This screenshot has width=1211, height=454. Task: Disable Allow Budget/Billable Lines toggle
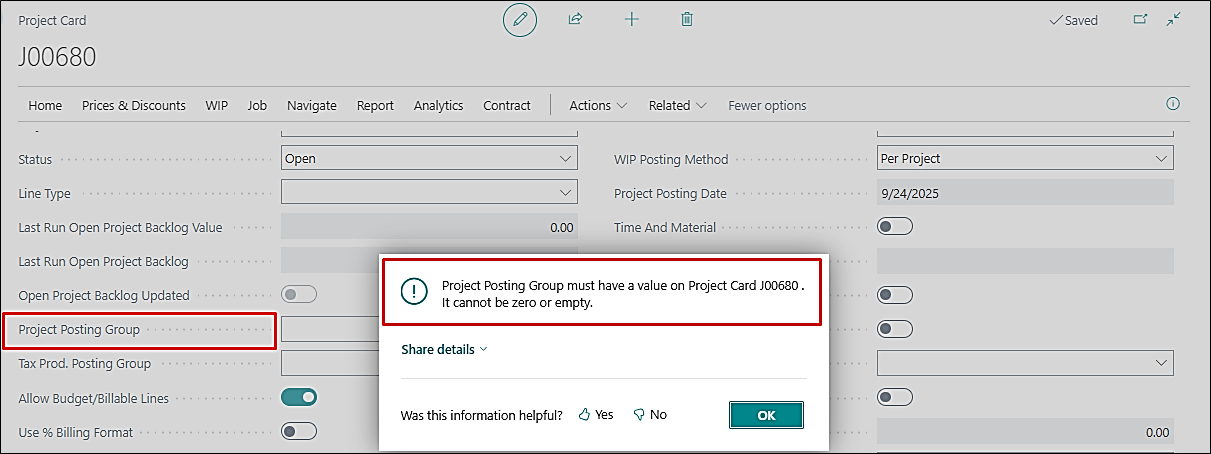pos(299,398)
